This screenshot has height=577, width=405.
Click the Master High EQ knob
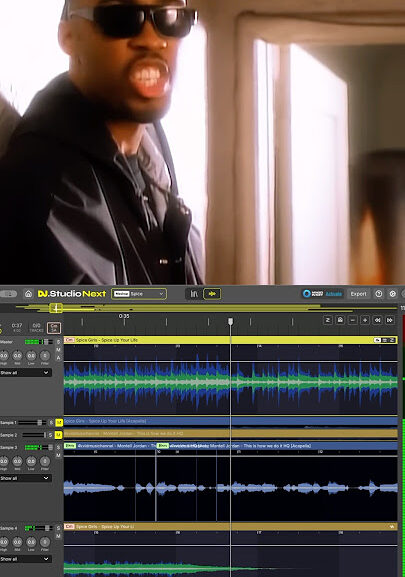click(x=4, y=355)
